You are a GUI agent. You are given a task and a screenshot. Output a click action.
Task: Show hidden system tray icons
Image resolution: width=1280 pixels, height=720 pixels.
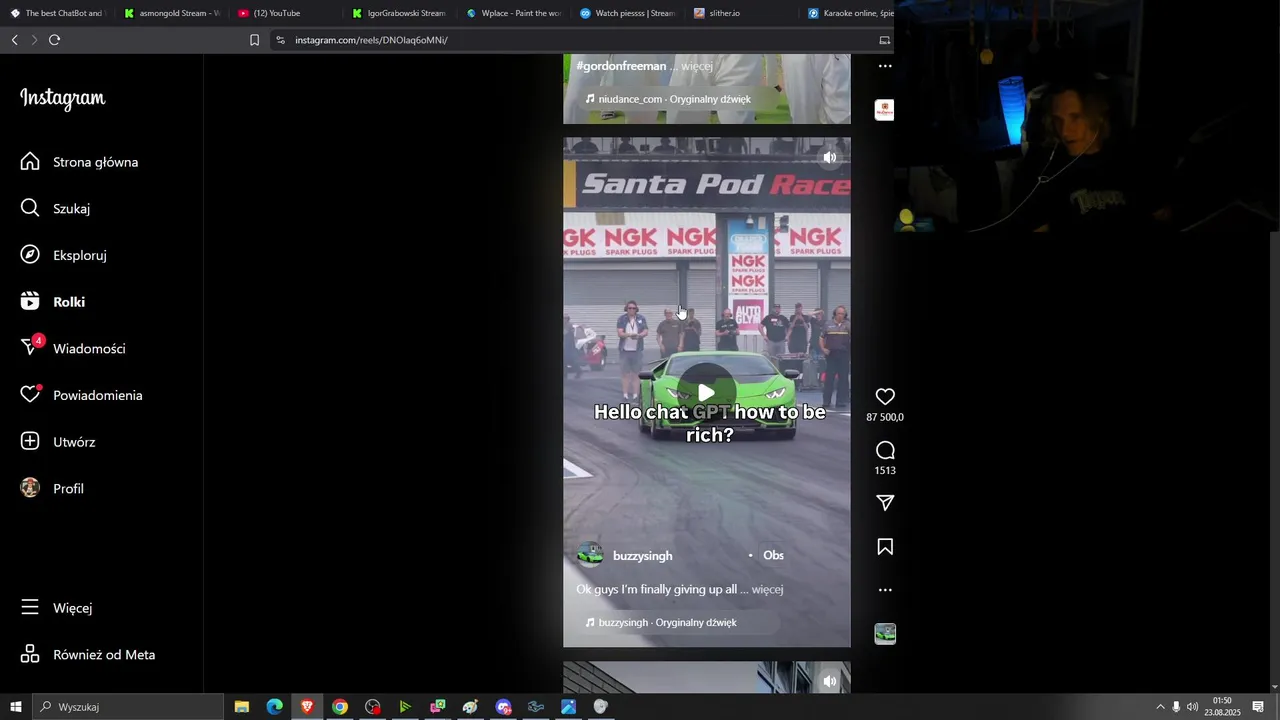(1160, 707)
